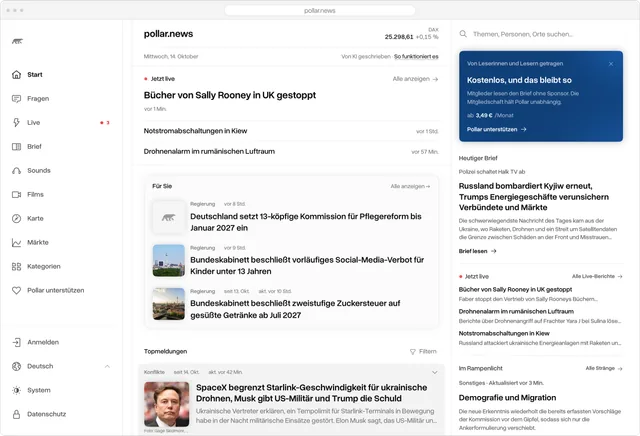Viewport: 640px width, 436px height.
Task: Open Demografie und Migration spotlight heading
Action: [507, 398]
